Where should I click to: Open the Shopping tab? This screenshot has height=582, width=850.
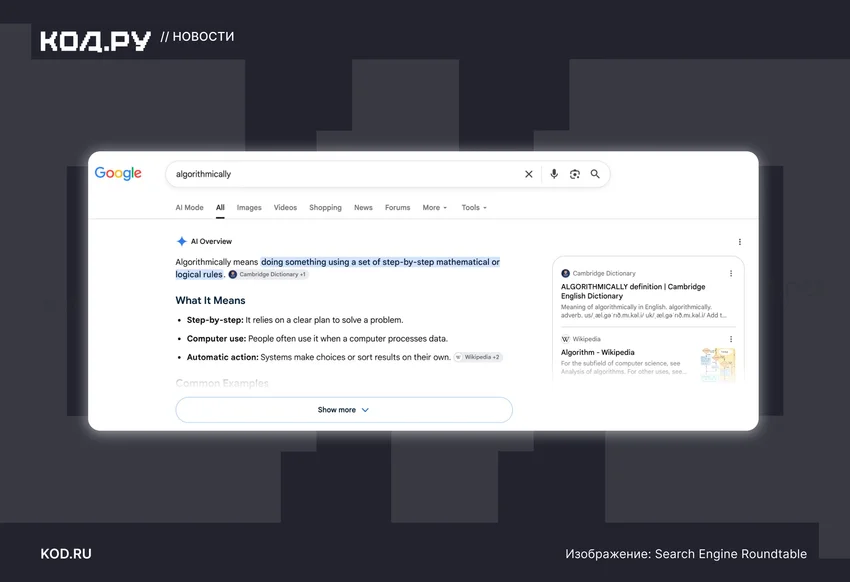point(325,208)
